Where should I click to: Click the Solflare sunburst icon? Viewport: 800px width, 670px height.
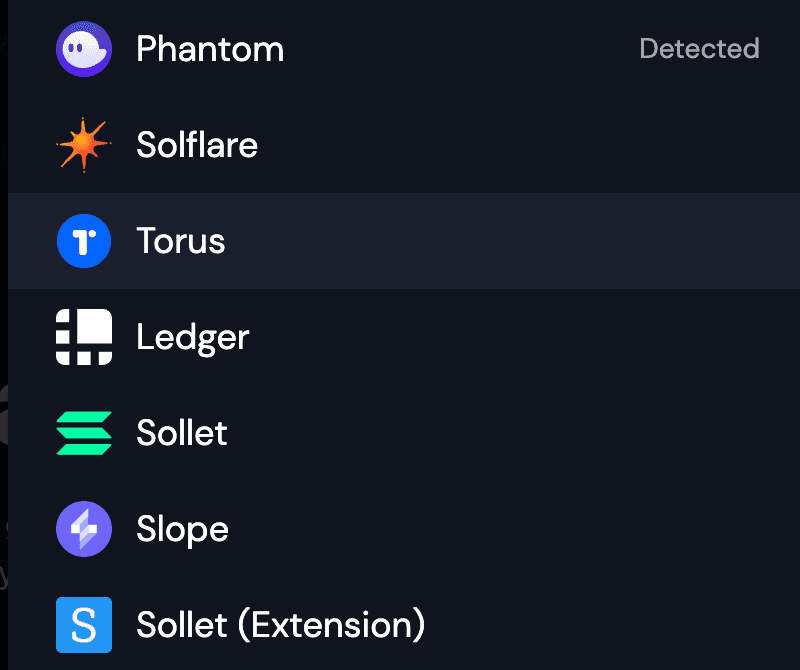coord(84,146)
